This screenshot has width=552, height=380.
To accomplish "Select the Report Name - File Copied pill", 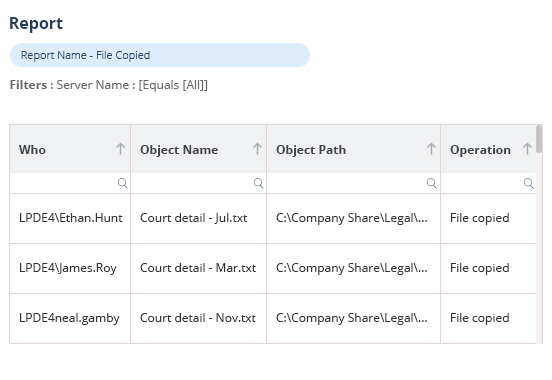I will click(x=160, y=55).
